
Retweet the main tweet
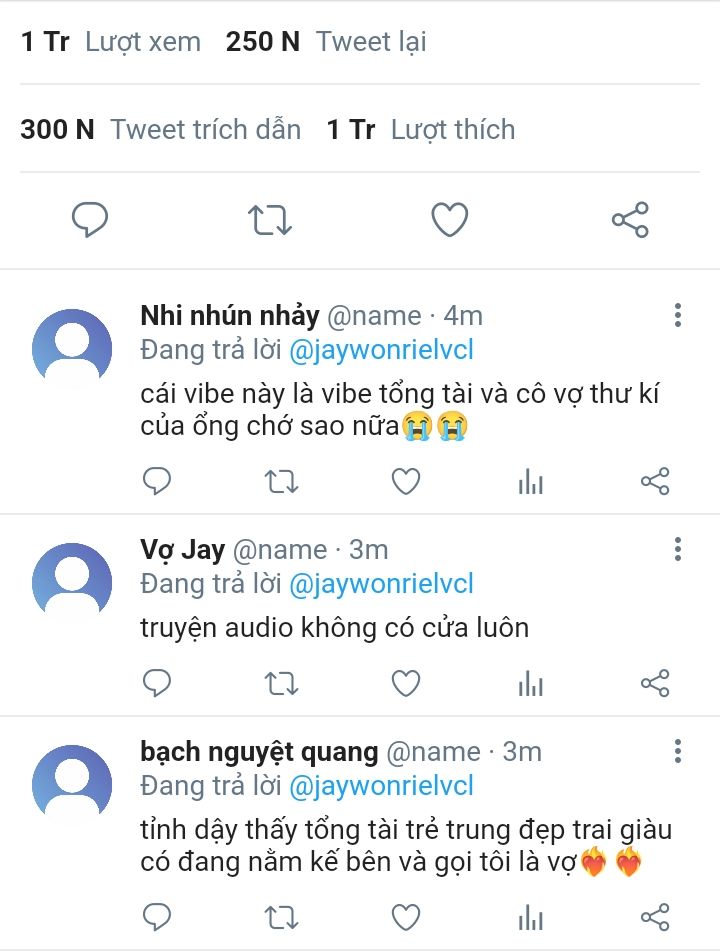[x=270, y=219]
